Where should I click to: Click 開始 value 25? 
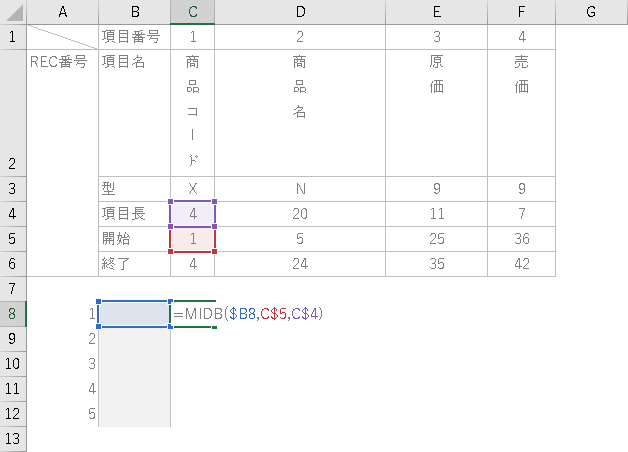pyautogui.click(x=437, y=239)
